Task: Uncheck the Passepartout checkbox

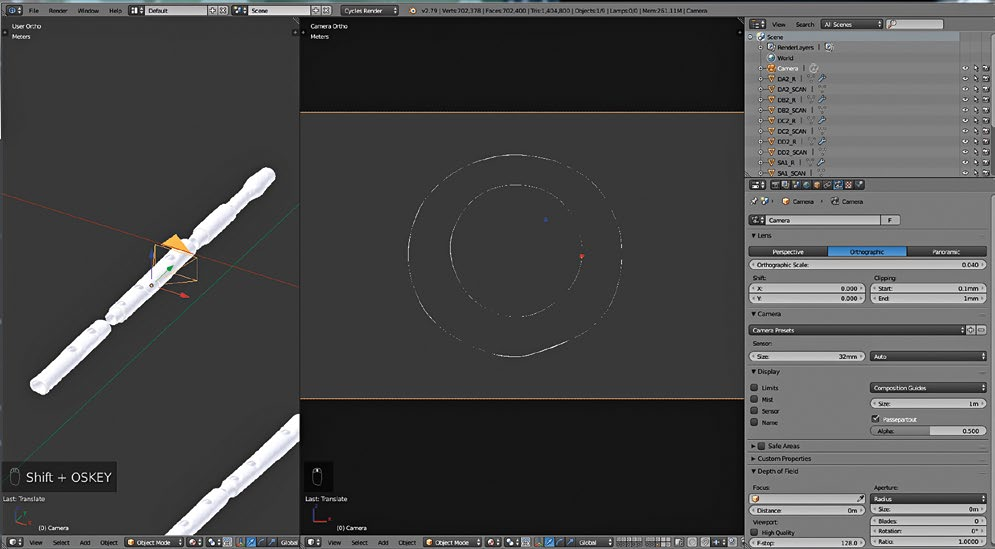Action: (876, 419)
